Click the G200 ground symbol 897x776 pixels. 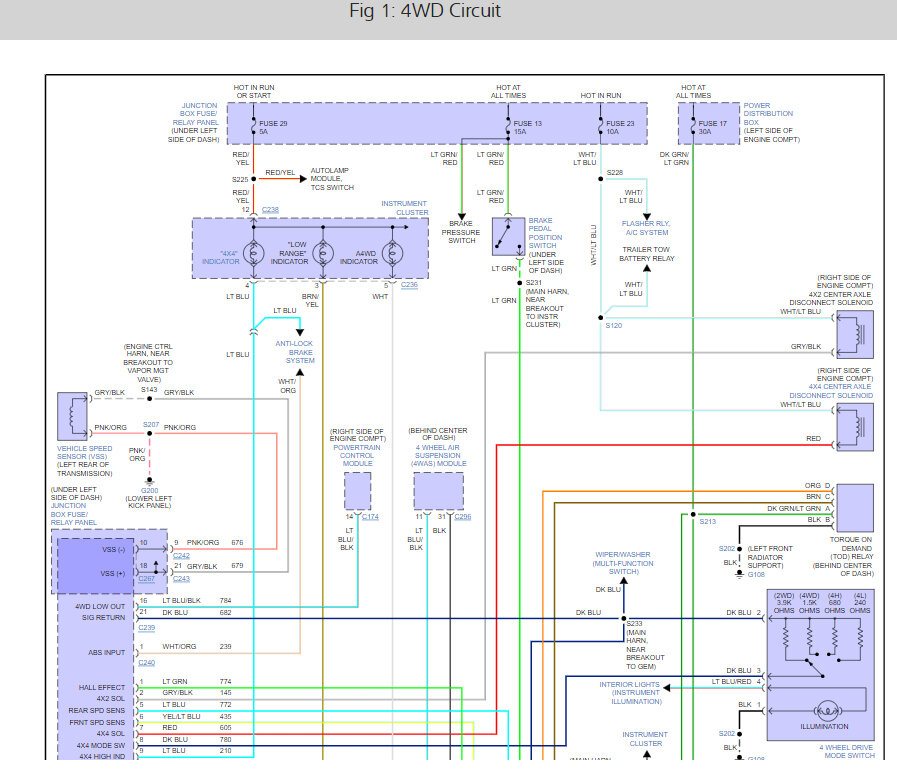(x=150, y=481)
